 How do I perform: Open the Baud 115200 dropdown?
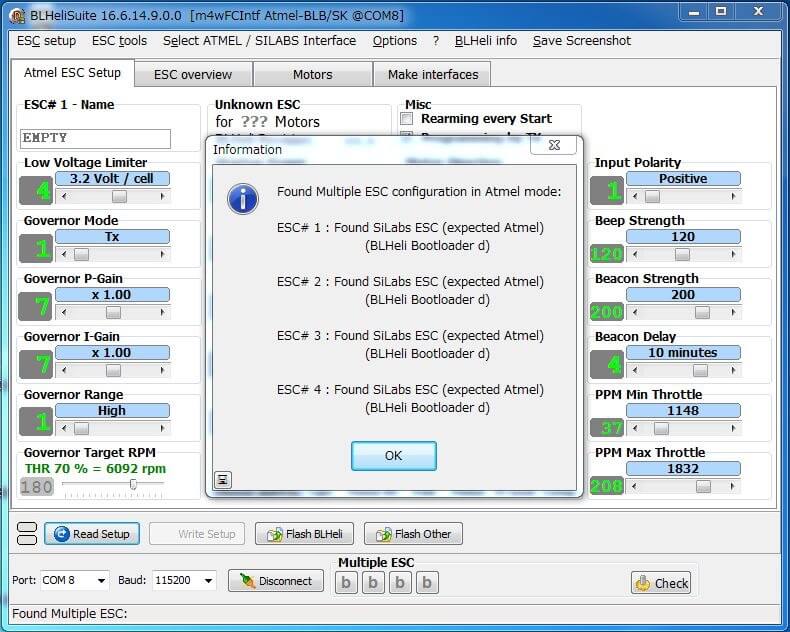pyautogui.click(x=209, y=581)
